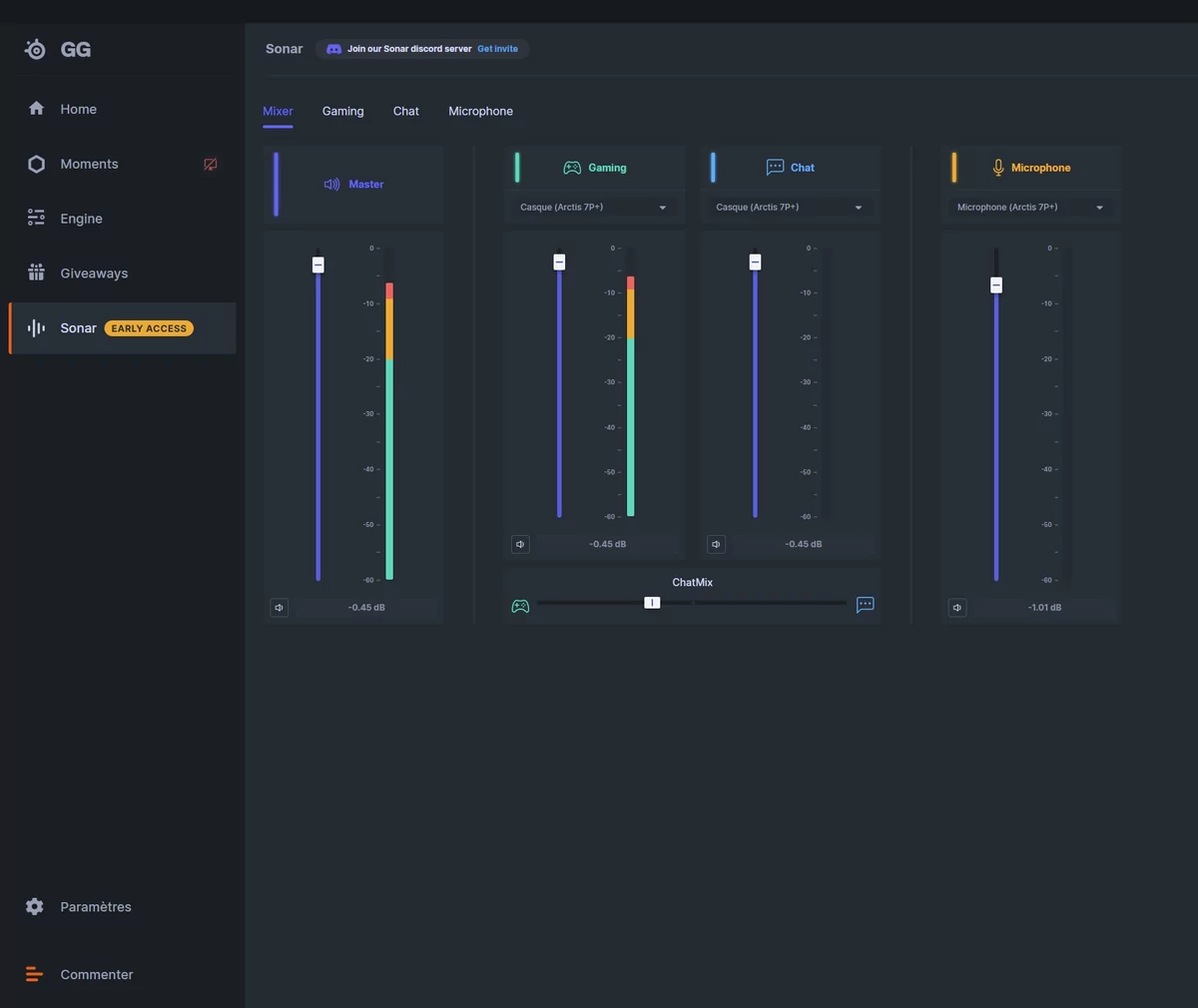Open Moments in the sidebar
1198x1008 pixels.
pos(123,164)
